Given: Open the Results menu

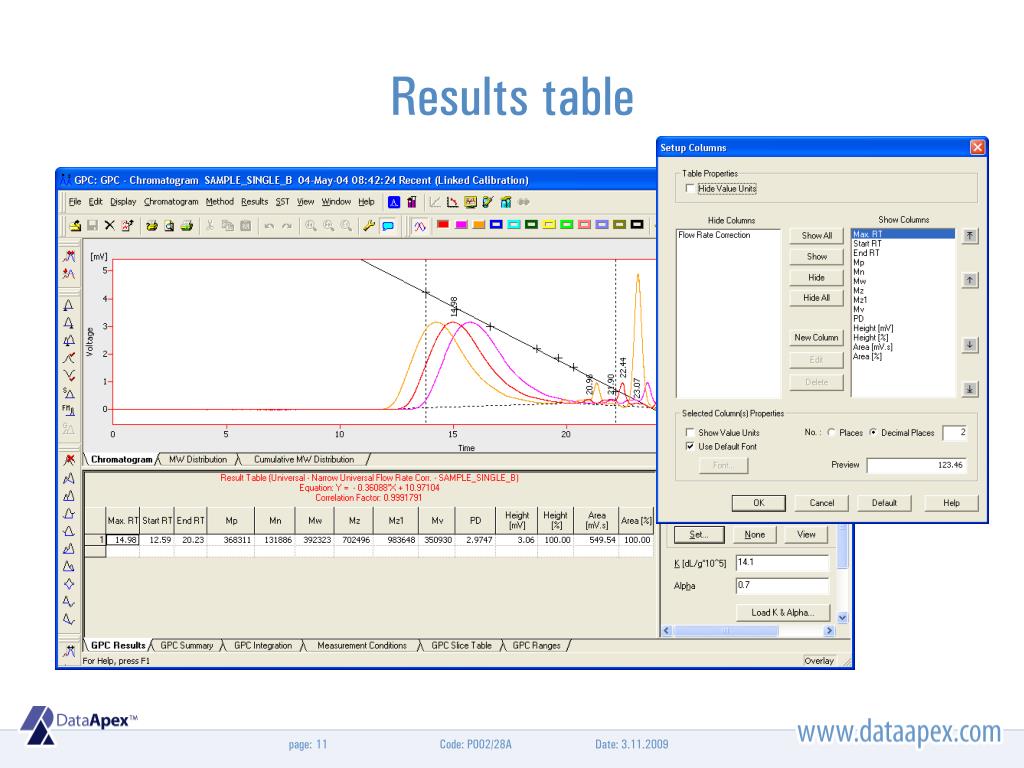Looking at the screenshot, I should pyautogui.click(x=255, y=202).
